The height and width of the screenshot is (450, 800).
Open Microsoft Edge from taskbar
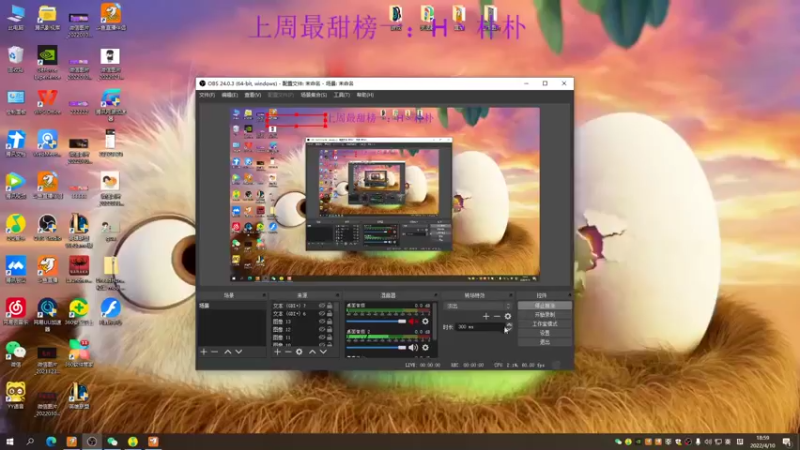tap(51, 442)
